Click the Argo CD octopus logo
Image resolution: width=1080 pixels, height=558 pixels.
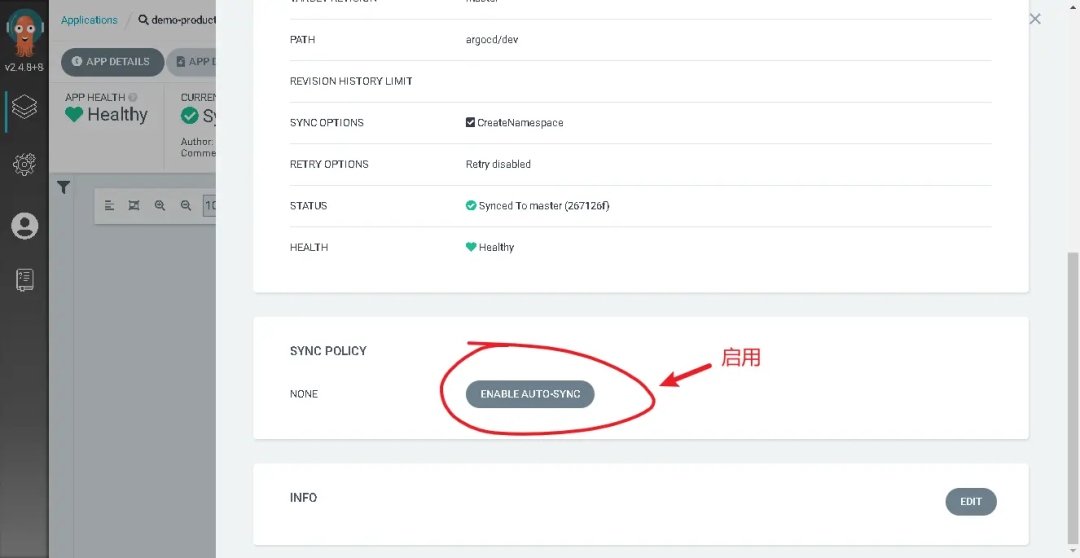[24, 34]
